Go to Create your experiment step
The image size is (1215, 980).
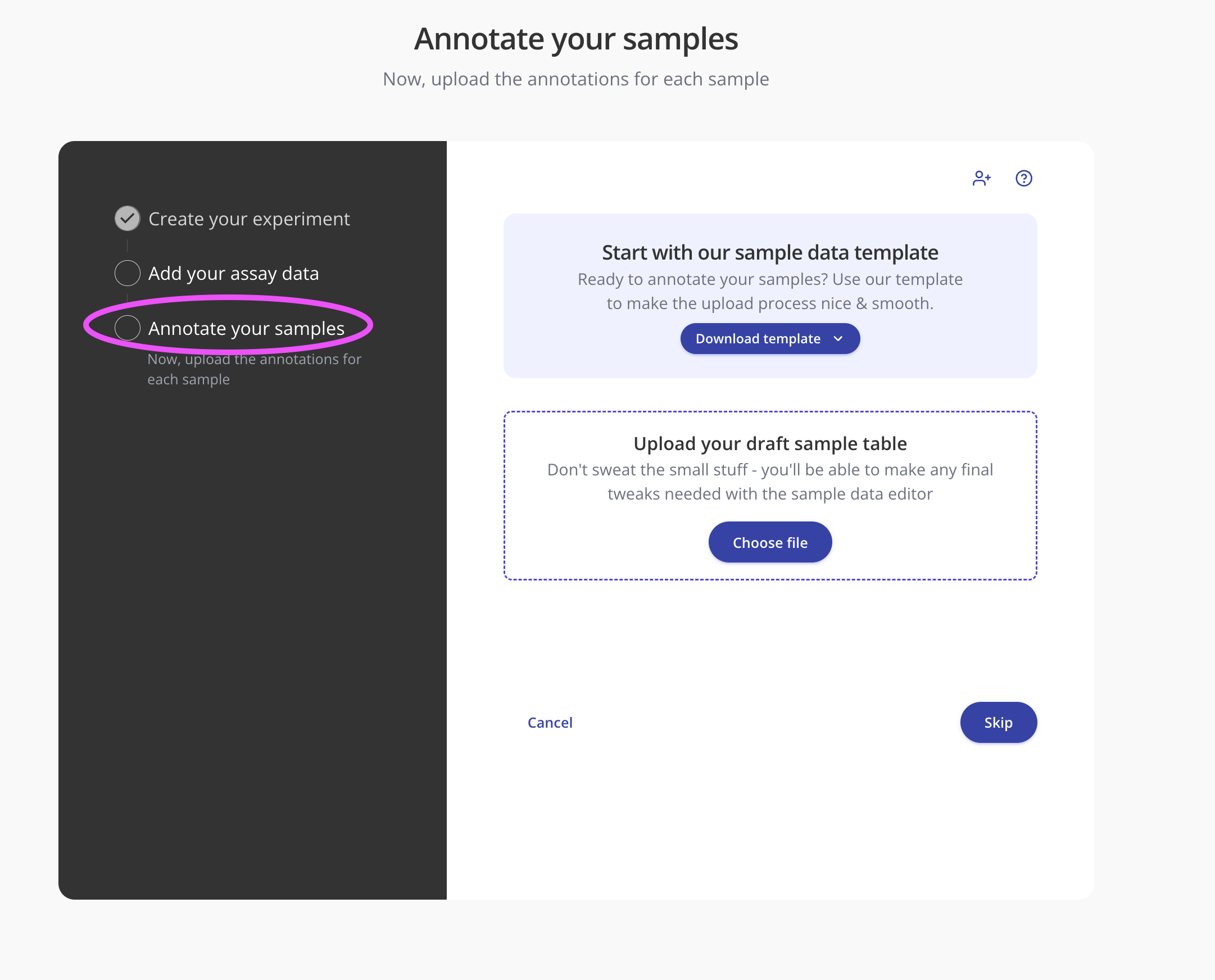tap(249, 219)
